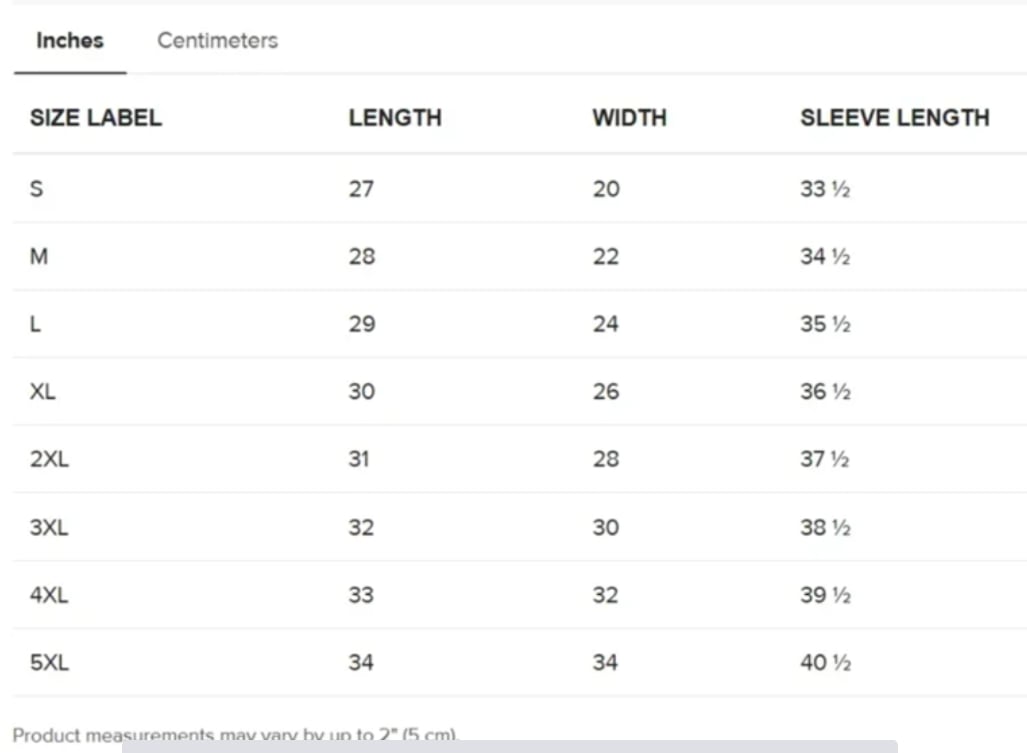Image resolution: width=1027 pixels, height=753 pixels.
Task: Select the 4XL size label cell
Action: click(49, 595)
